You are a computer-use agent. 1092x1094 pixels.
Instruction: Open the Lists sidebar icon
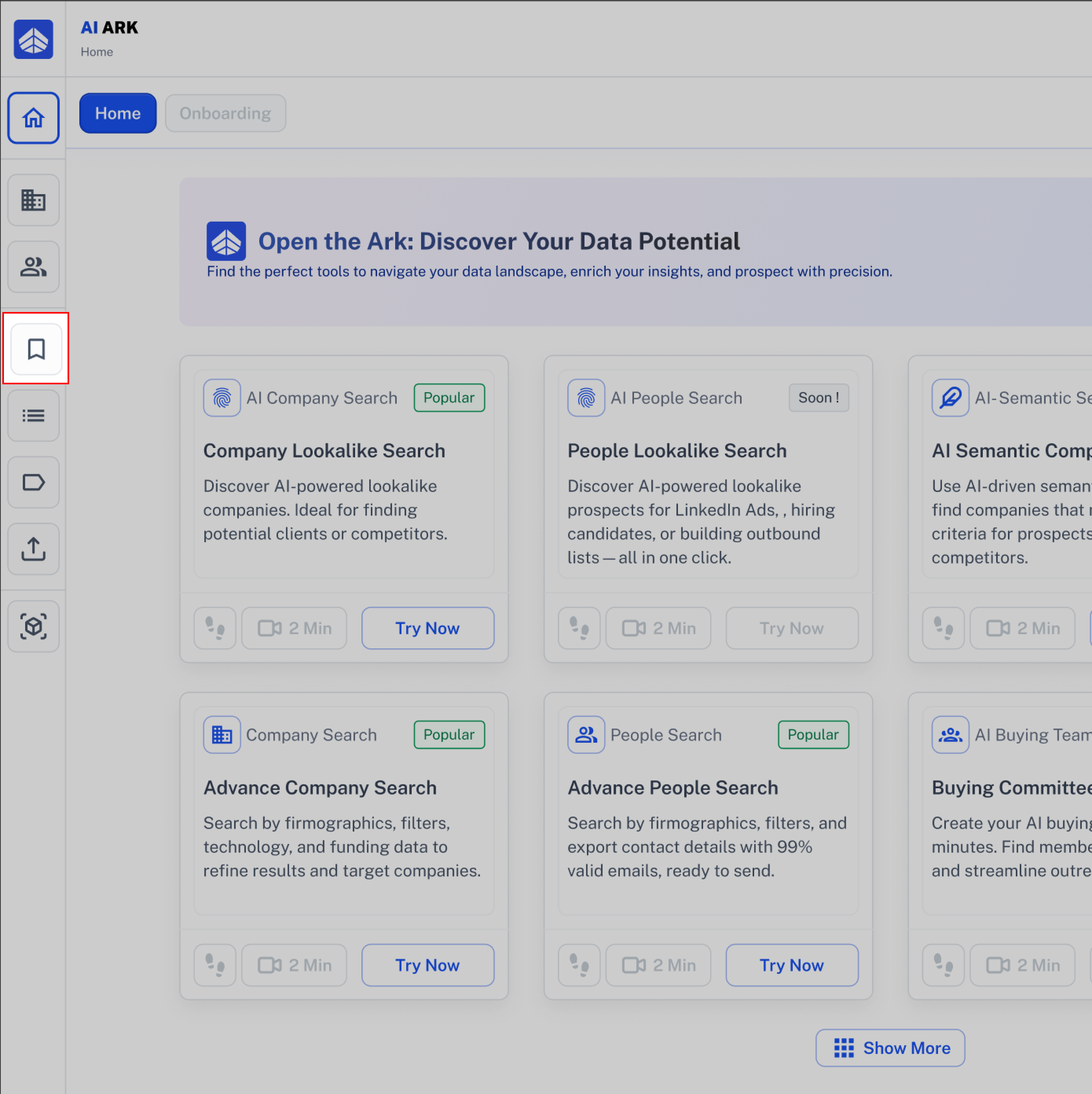[x=33, y=416]
